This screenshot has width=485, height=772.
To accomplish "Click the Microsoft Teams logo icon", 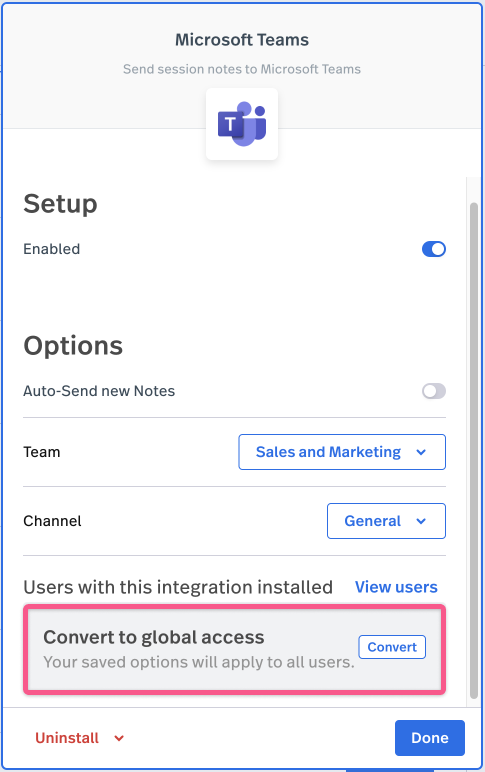I will coord(242,124).
